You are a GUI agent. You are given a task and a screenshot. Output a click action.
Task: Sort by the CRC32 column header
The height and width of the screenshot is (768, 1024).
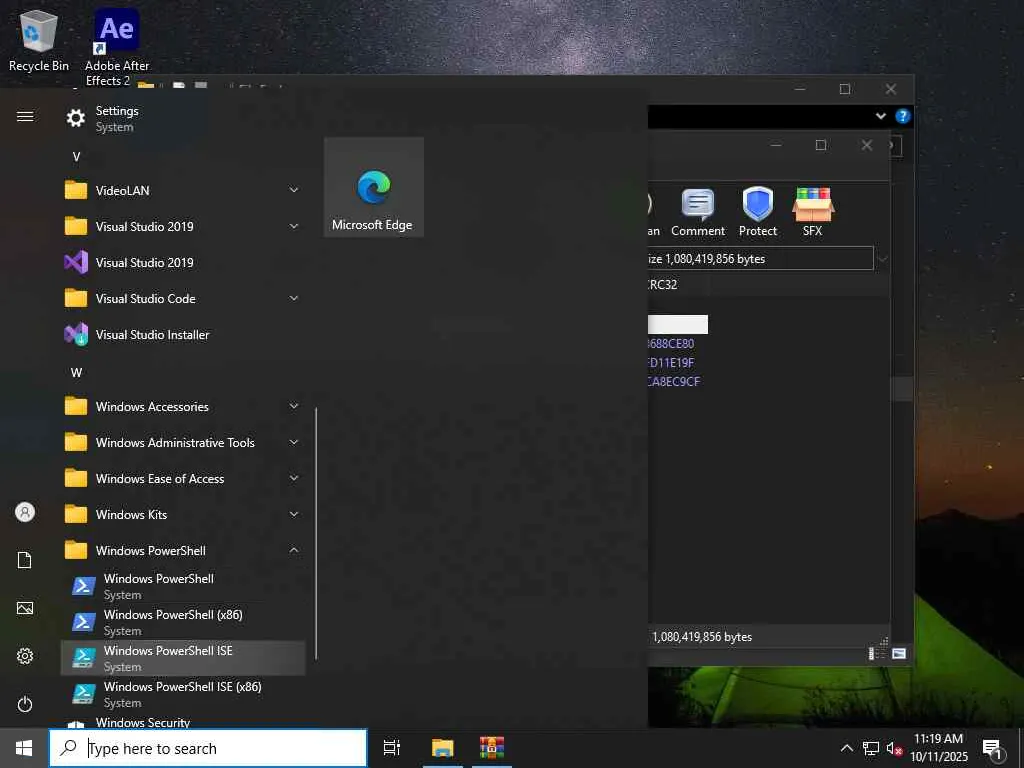662,285
